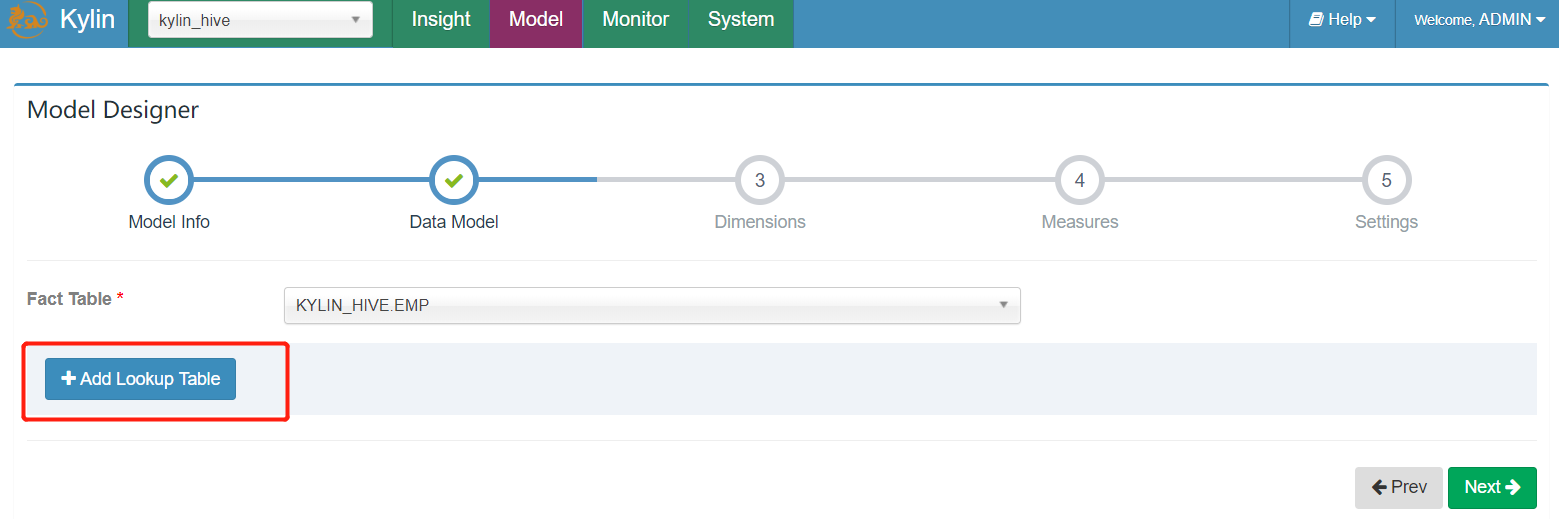Click the Kylin brand name text
This screenshot has width=1559, height=519.
coord(87,19)
